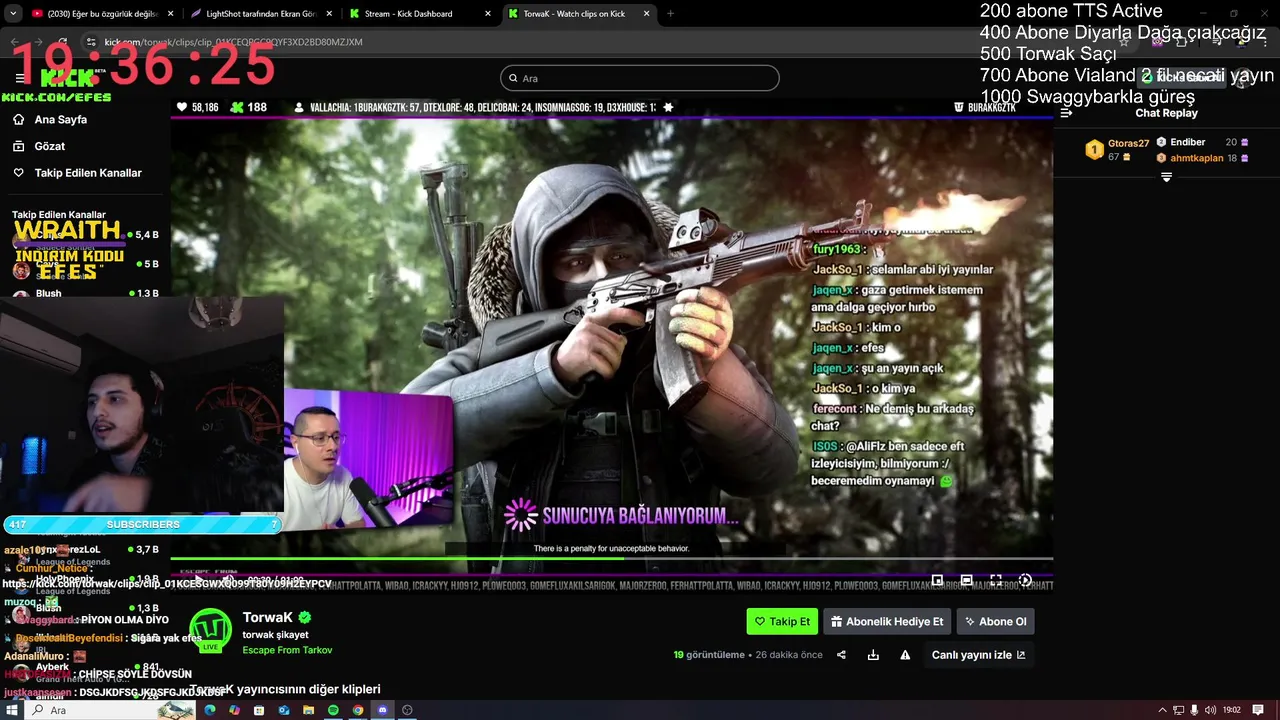Click Gtoras27 in chat leaderboard
1280x720 pixels.
pos(1128,144)
